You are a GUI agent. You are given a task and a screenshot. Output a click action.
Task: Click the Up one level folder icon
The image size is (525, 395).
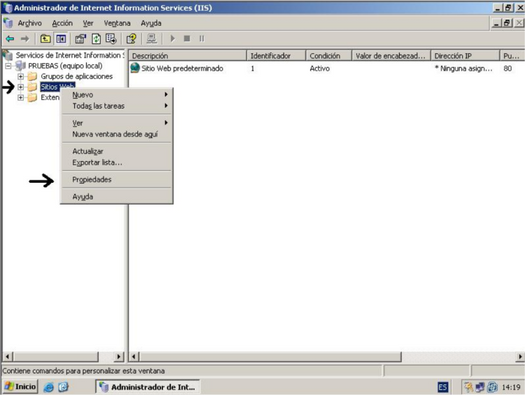tap(46, 39)
